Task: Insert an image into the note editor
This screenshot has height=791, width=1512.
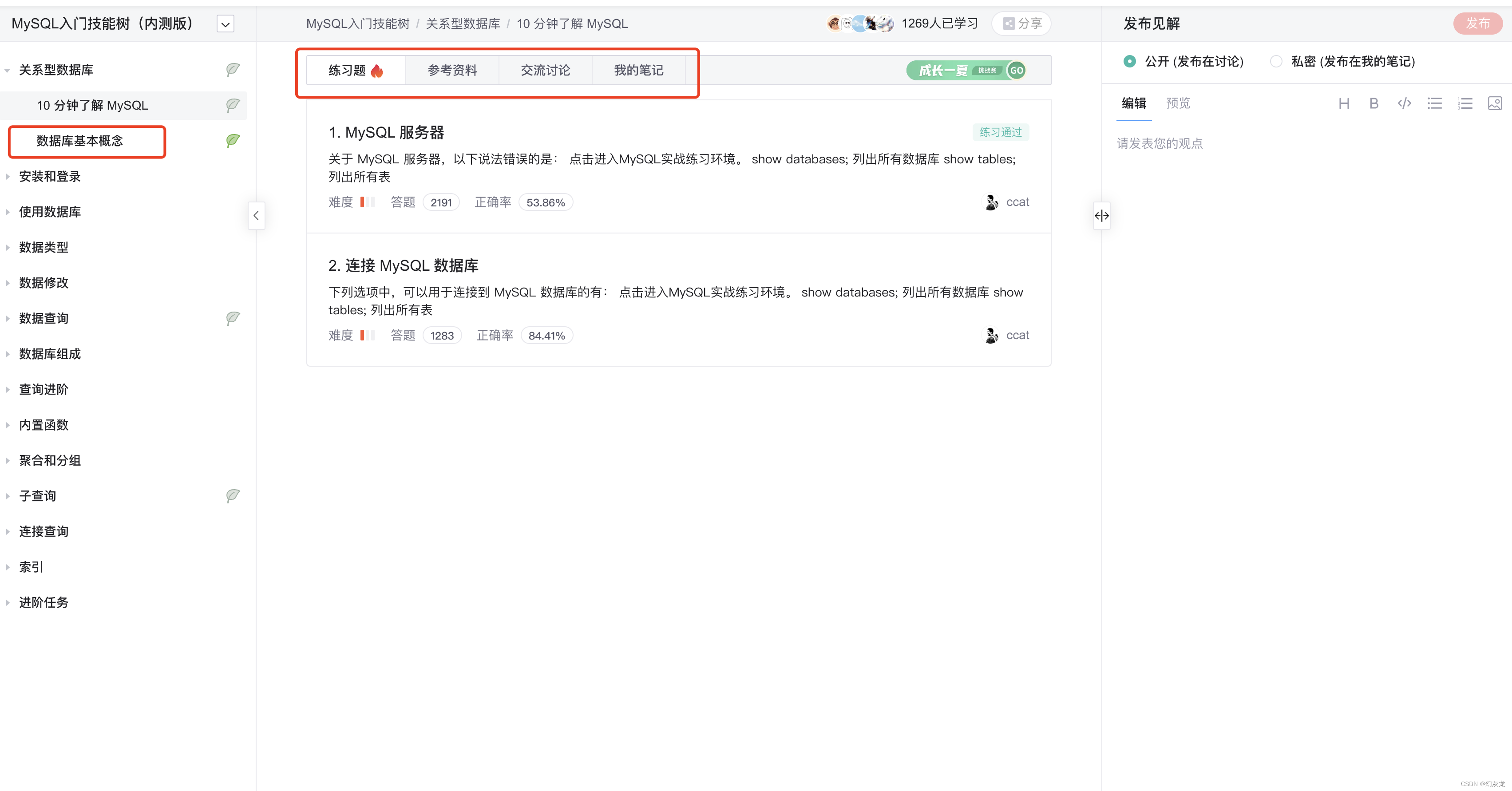Action: (1495, 103)
